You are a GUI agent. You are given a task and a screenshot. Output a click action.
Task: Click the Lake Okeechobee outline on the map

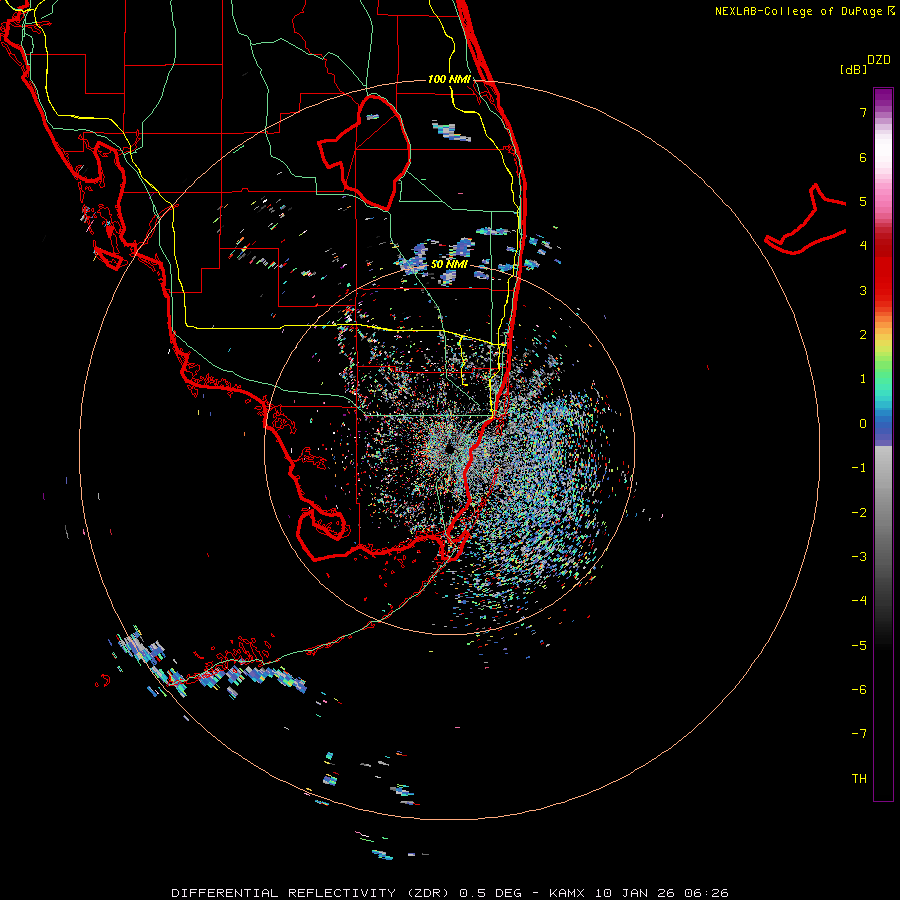pyautogui.click(x=364, y=152)
